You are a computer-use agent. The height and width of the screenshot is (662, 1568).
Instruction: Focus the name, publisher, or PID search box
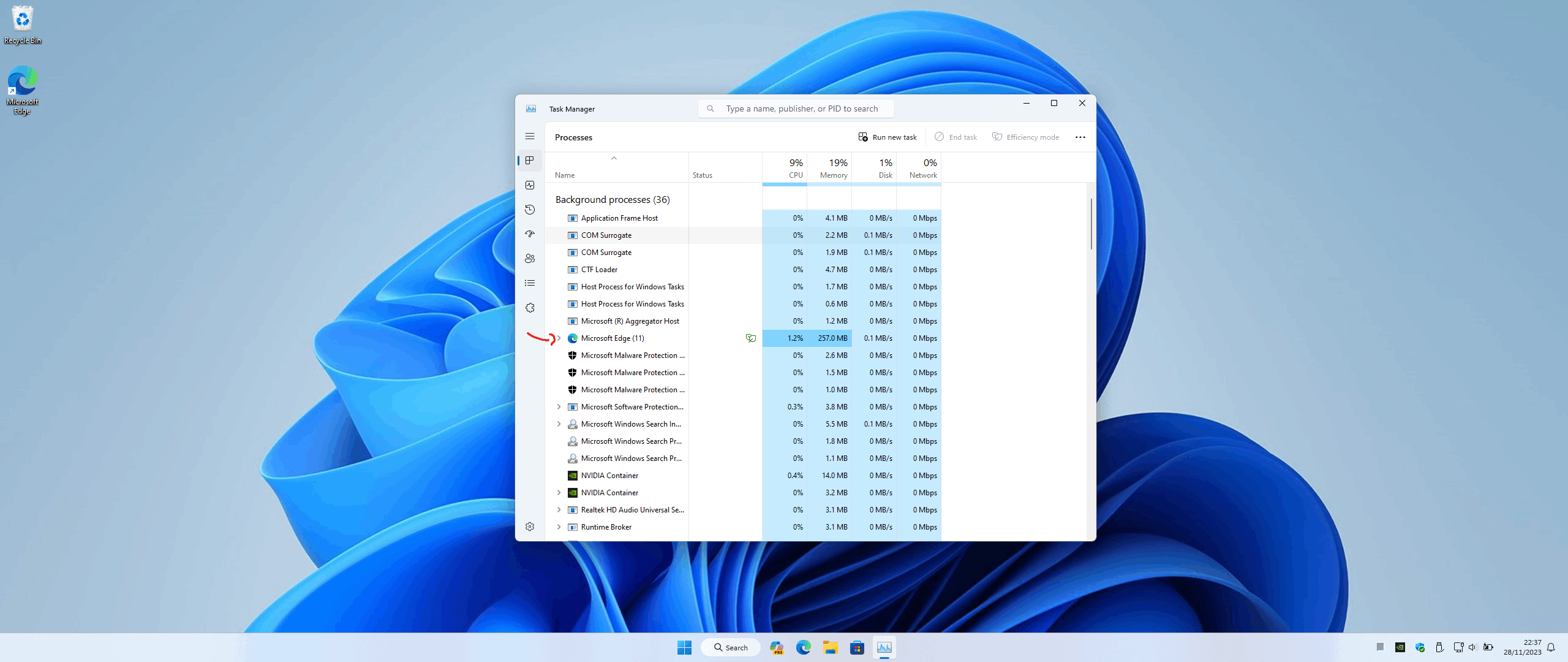(x=801, y=108)
